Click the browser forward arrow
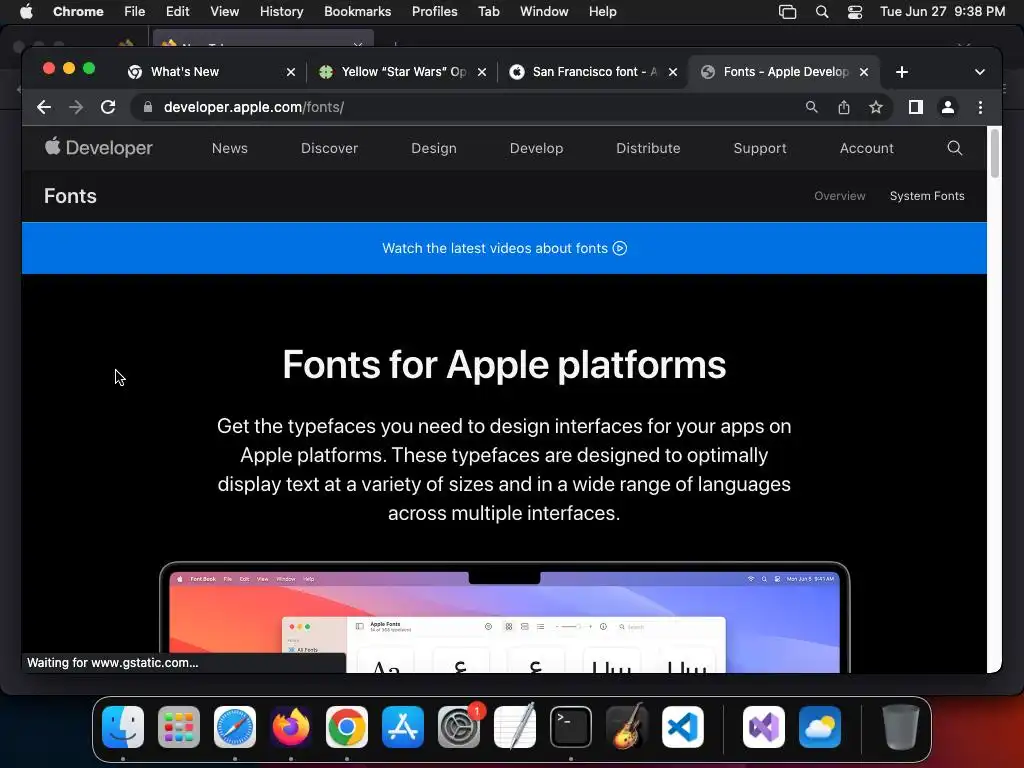1024x768 pixels. pyautogui.click(x=76, y=107)
